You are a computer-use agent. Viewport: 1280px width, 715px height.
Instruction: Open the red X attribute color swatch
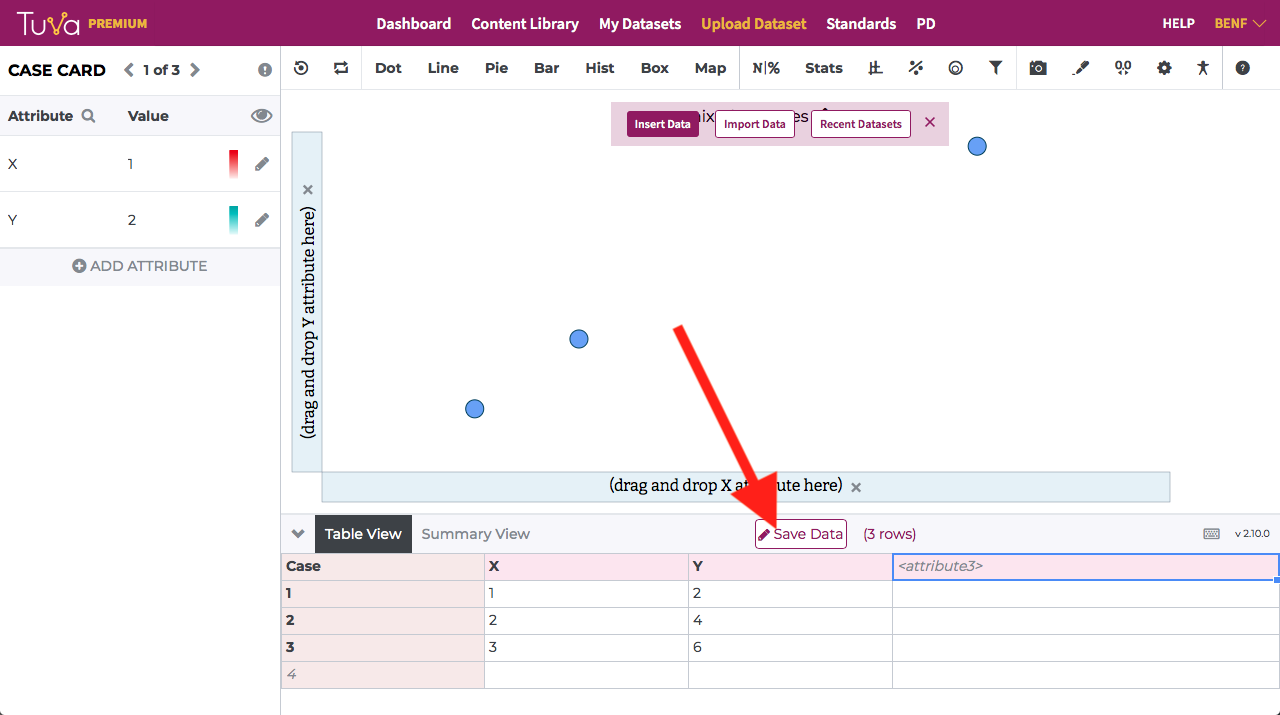coord(233,164)
